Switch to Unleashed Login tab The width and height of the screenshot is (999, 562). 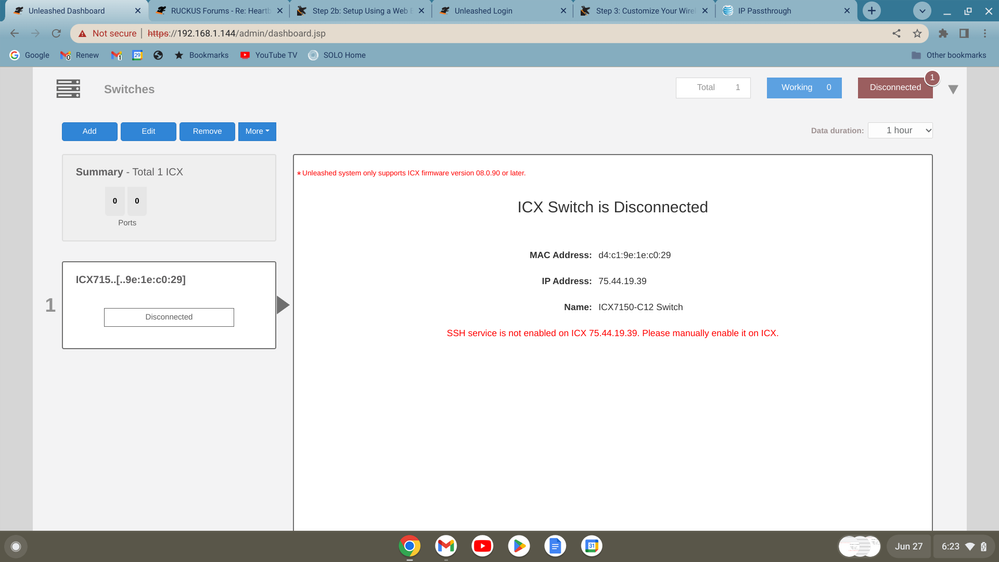pyautogui.click(x=502, y=11)
